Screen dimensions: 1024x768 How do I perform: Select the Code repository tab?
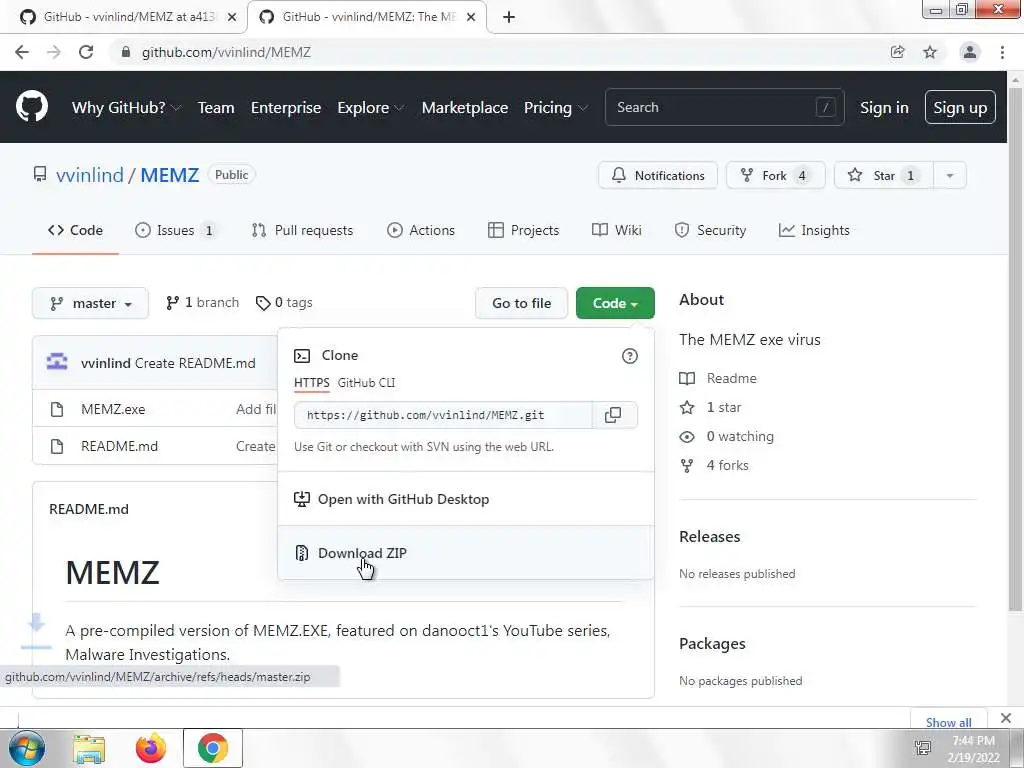pyautogui.click(x=75, y=231)
